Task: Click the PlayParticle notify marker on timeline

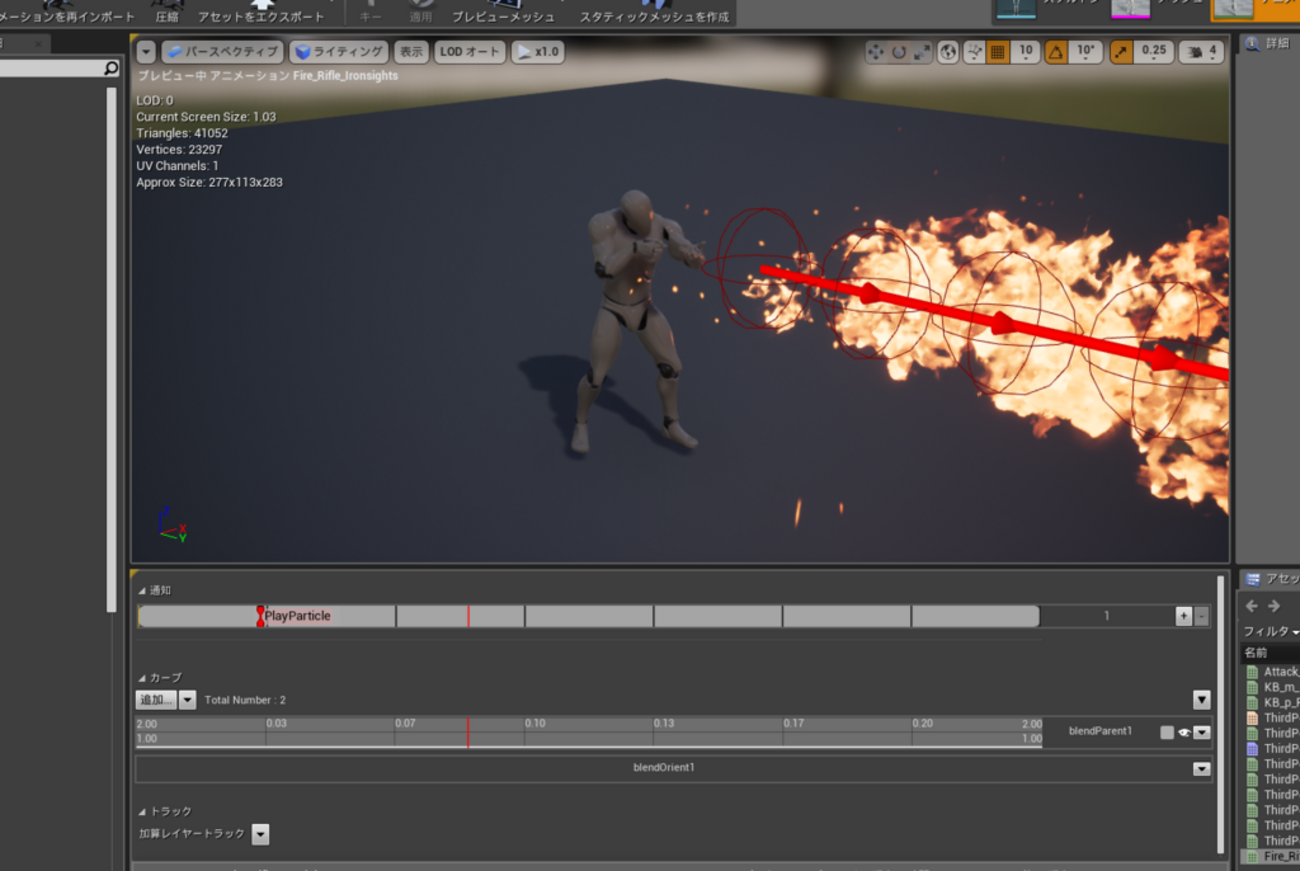Action: pos(261,616)
